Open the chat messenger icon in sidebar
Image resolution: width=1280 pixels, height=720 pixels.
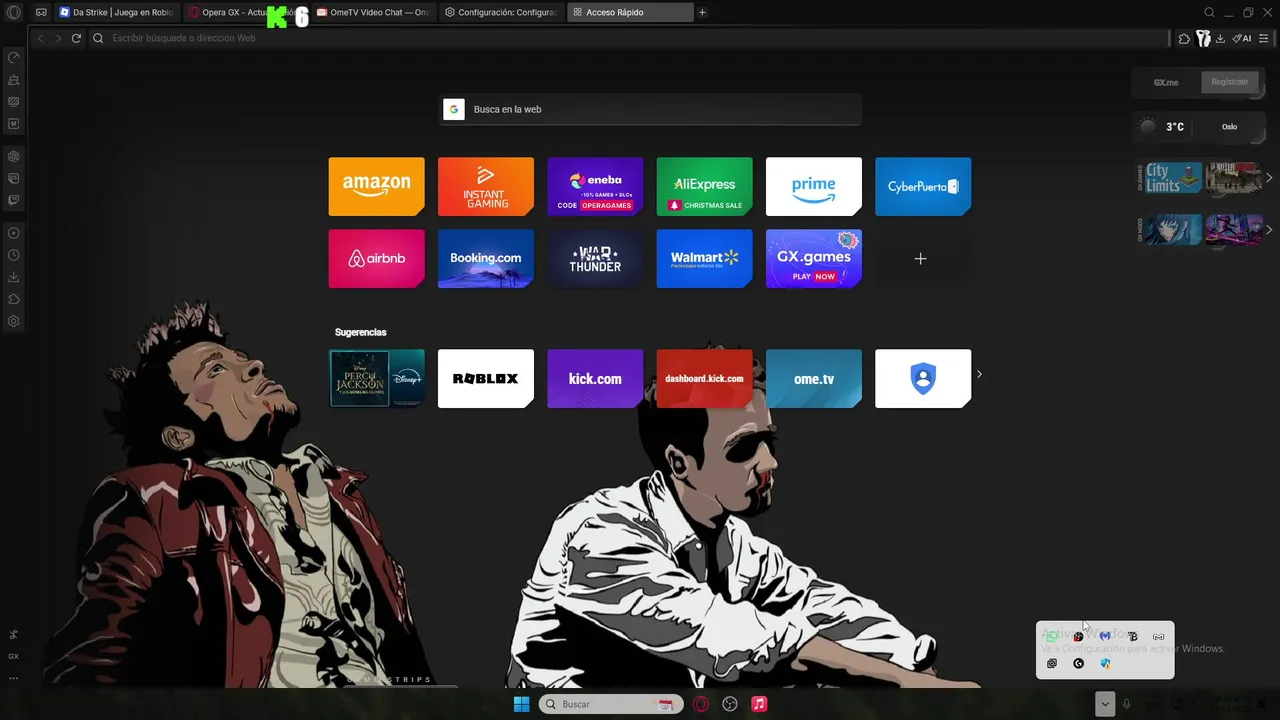pyautogui.click(x=14, y=178)
